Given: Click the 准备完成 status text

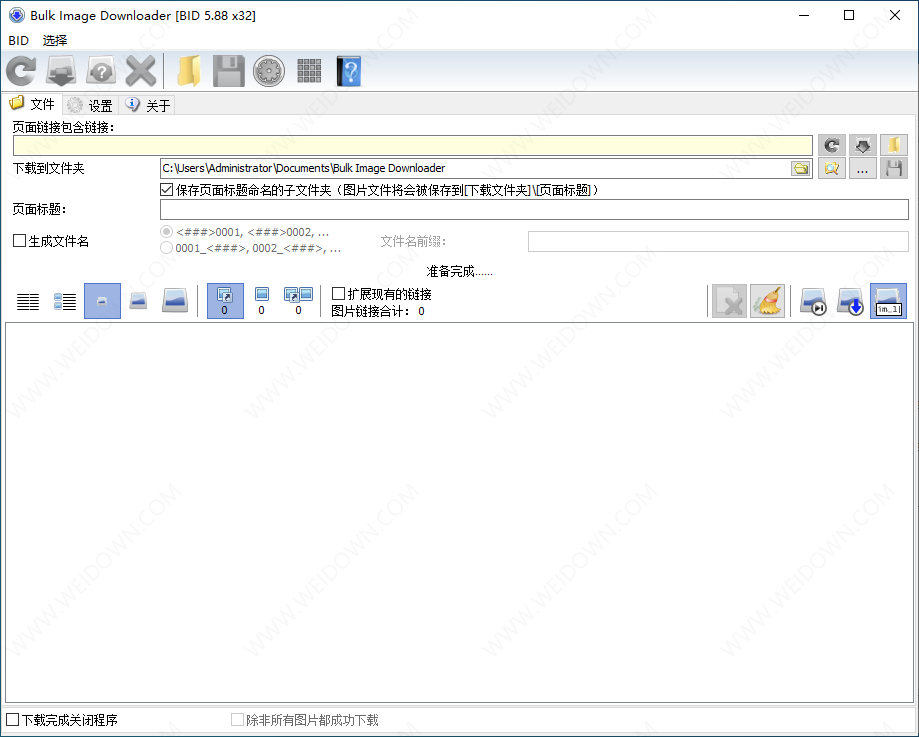Looking at the screenshot, I should tap(460, 271).
